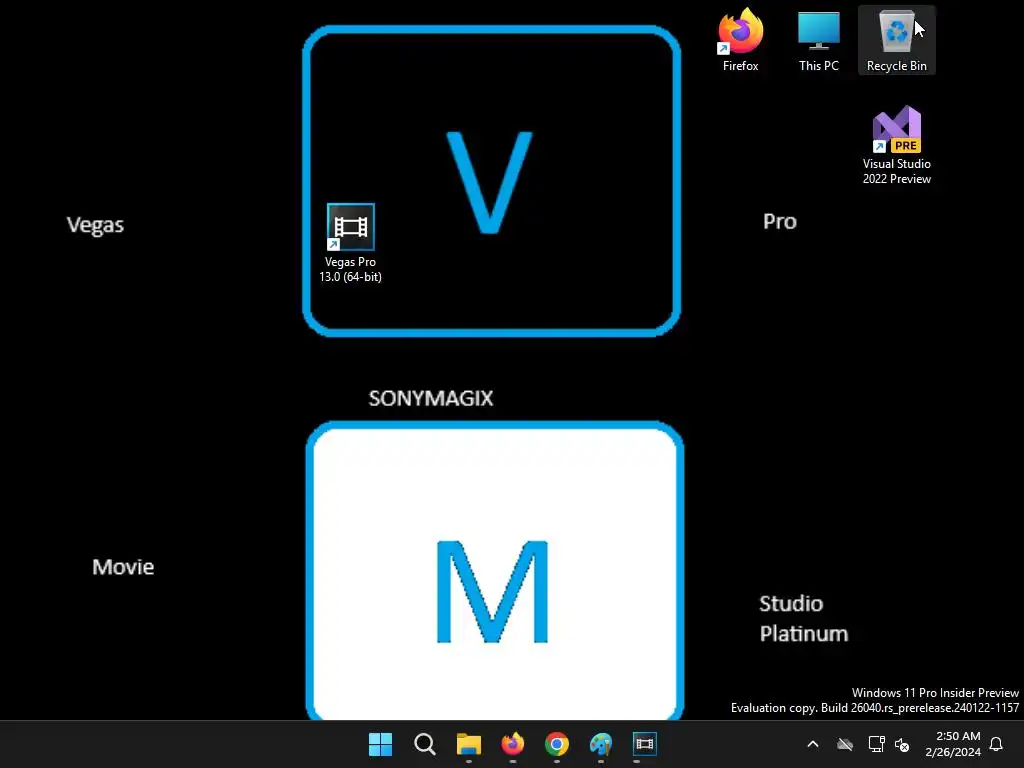
Task: Click the muted volume tray icon
Action: click(x=902, y=744)
